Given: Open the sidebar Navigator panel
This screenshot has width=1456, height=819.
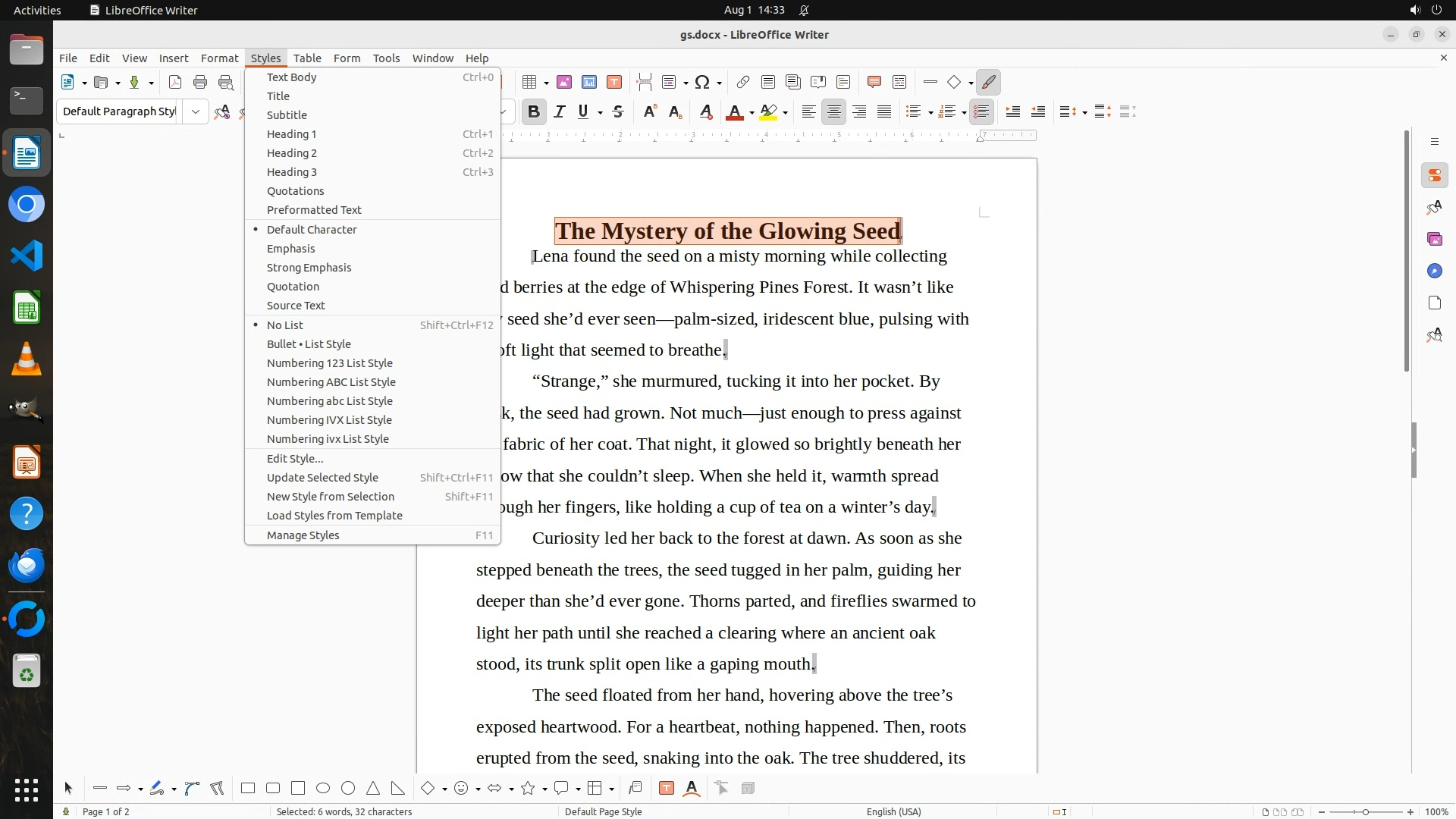Looking at the screenshot, I should click(x=1434, y=271).
